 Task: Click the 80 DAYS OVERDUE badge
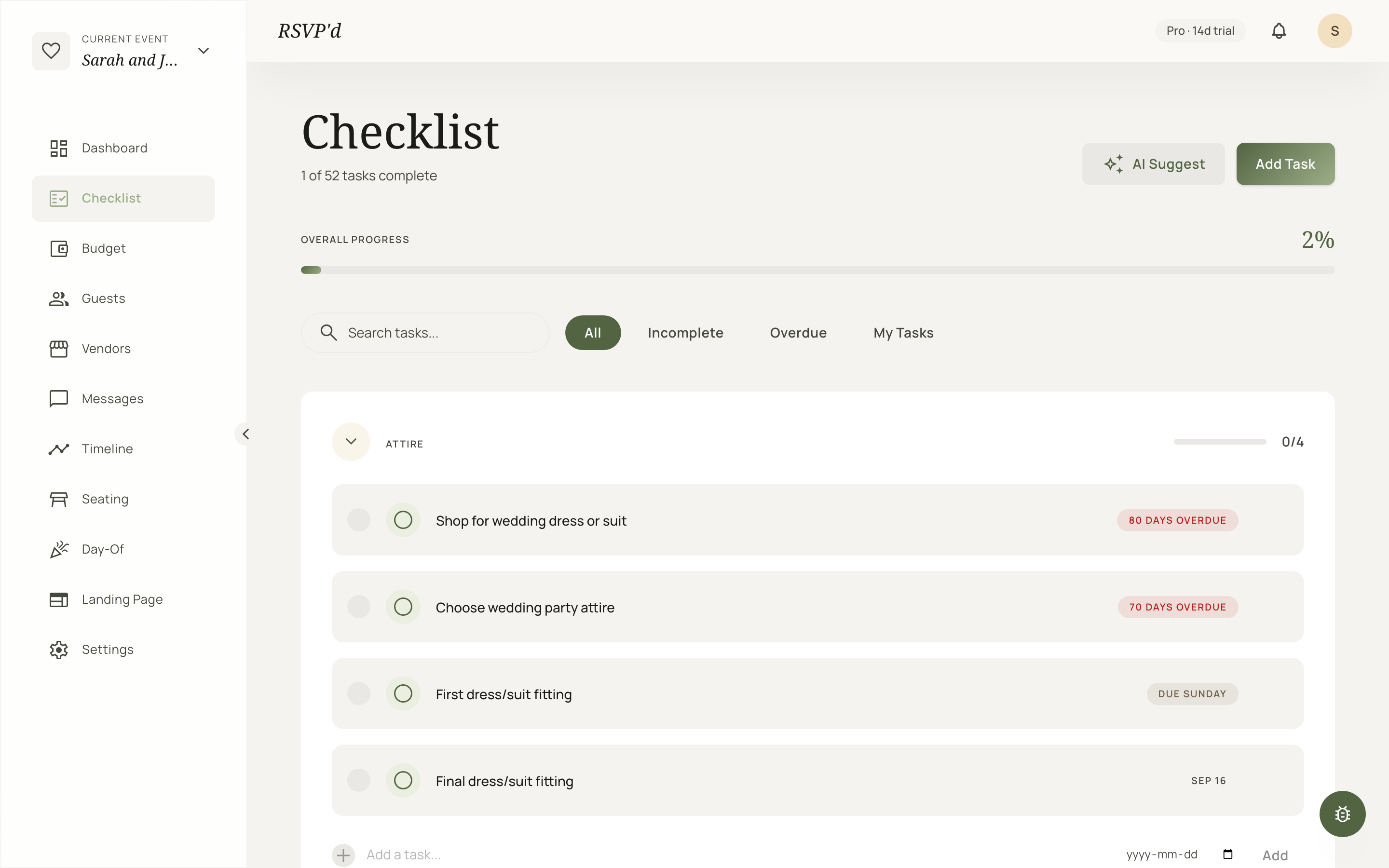tap(1177, 520)
